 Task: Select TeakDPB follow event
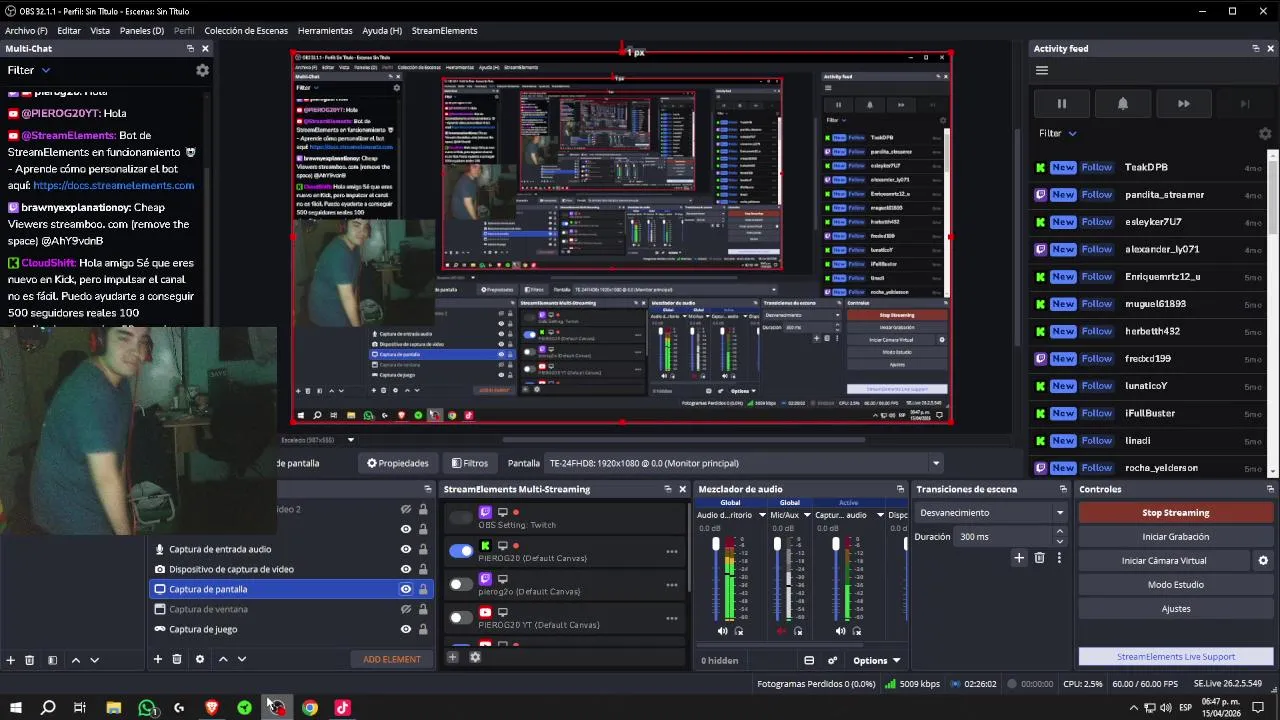point(1150,167)
